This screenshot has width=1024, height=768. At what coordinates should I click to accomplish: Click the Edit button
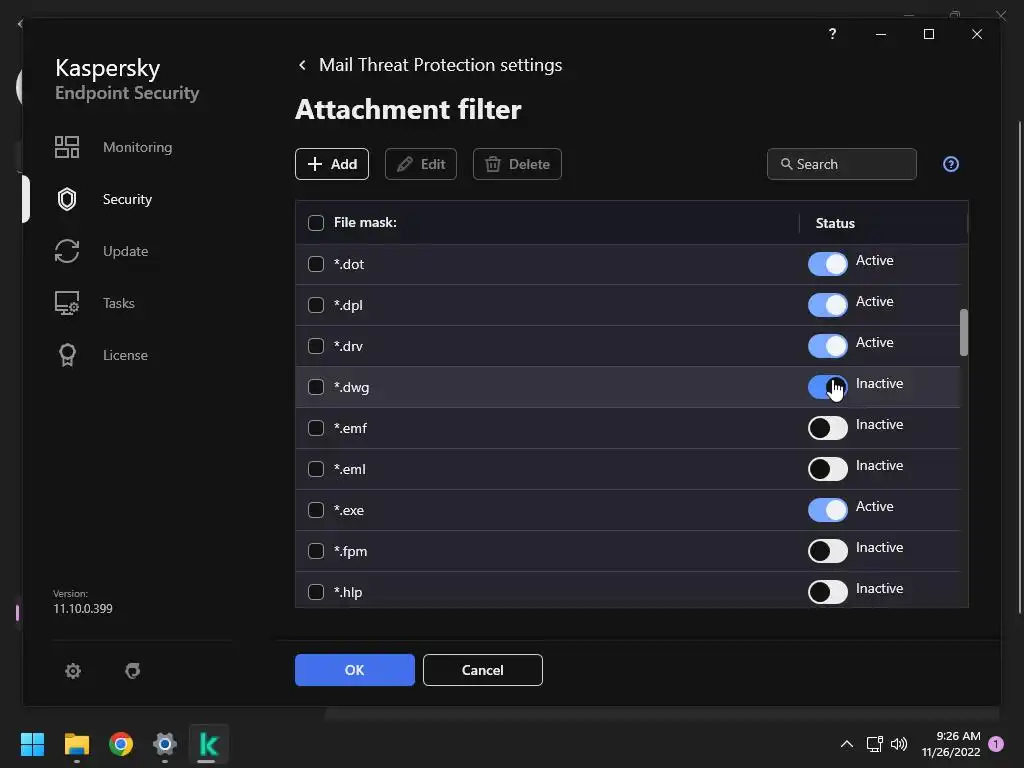[421, 164]
